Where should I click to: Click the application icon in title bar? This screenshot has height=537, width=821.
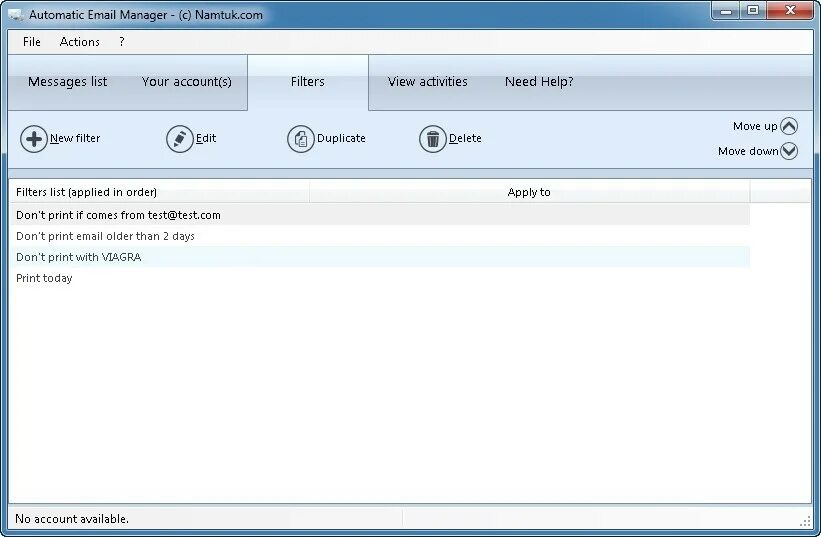tap(16, 15)
